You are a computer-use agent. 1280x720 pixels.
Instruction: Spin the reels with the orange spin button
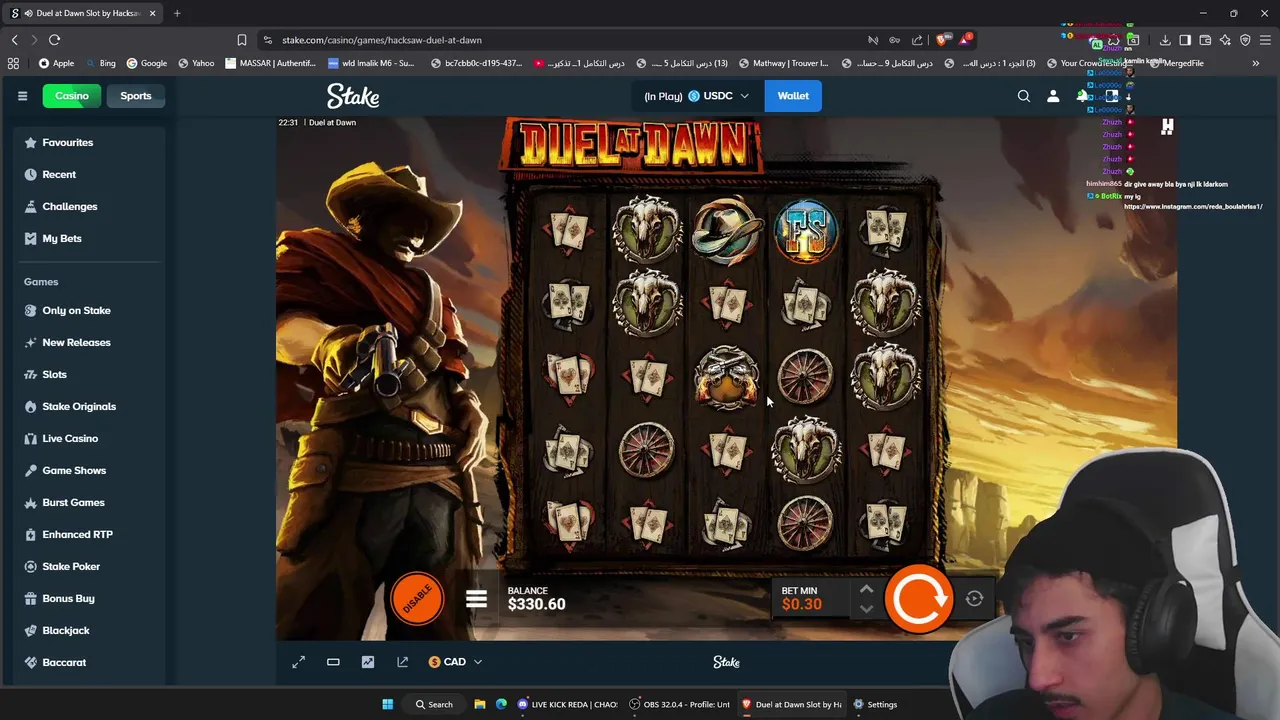(918, 599)
